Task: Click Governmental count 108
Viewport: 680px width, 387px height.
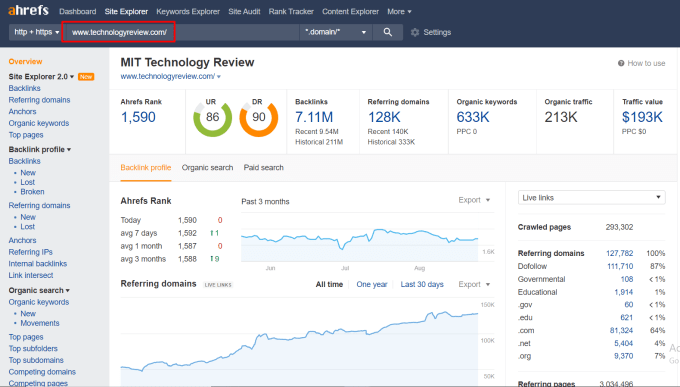Action: (x=627, y=279)
